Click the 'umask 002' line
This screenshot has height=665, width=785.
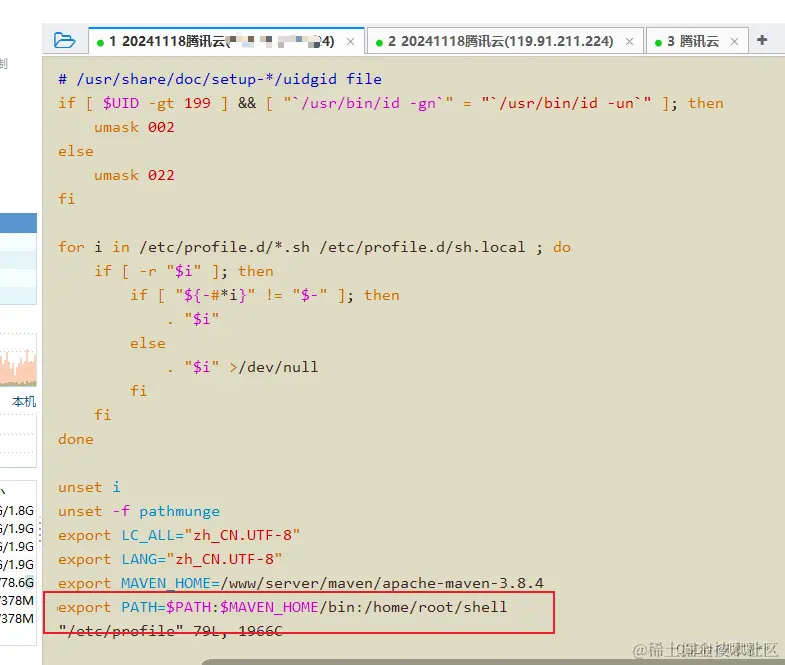click(x=134, y=127)
